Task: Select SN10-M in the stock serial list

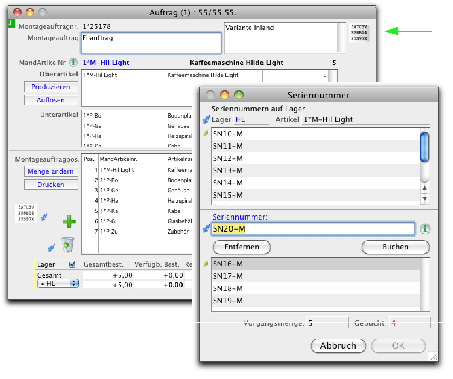Action: [316, 134]
